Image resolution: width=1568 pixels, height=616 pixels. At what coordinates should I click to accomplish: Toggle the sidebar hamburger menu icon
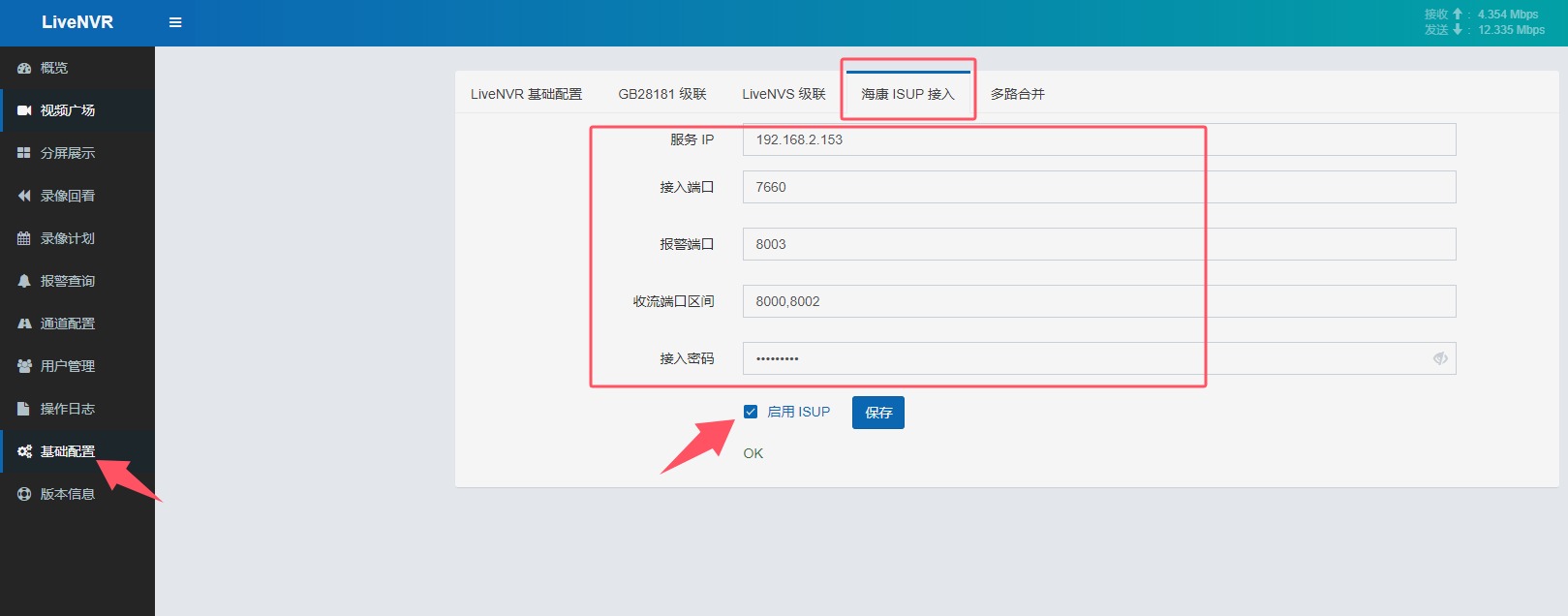click(x=175, y=22)
